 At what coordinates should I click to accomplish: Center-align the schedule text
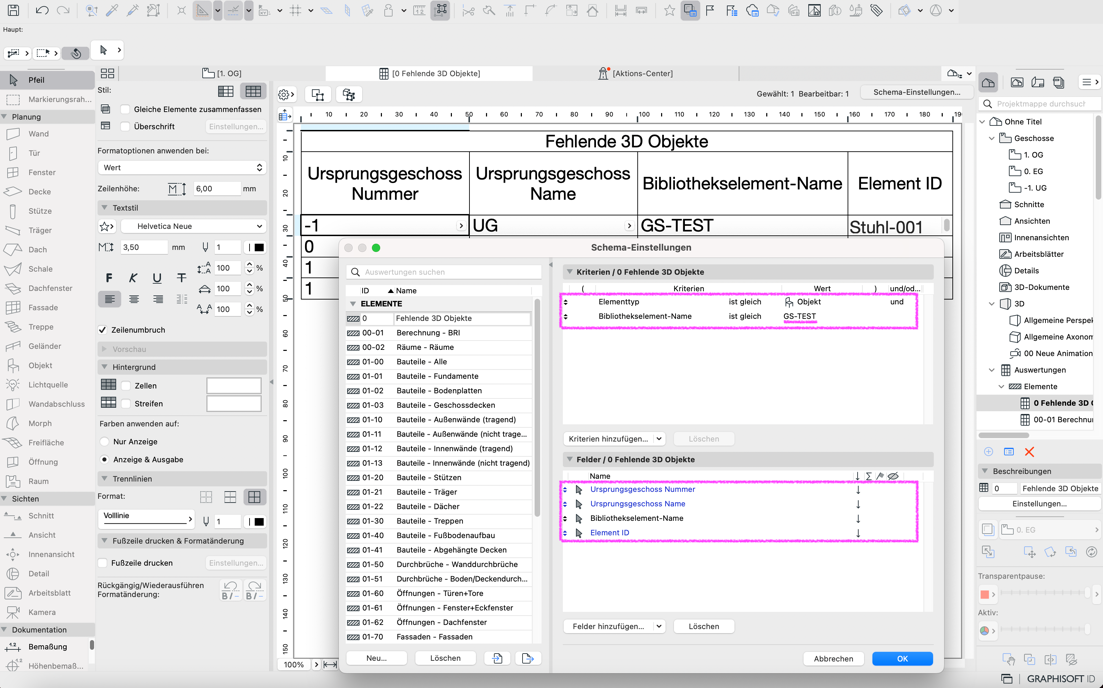pos(134,299)
